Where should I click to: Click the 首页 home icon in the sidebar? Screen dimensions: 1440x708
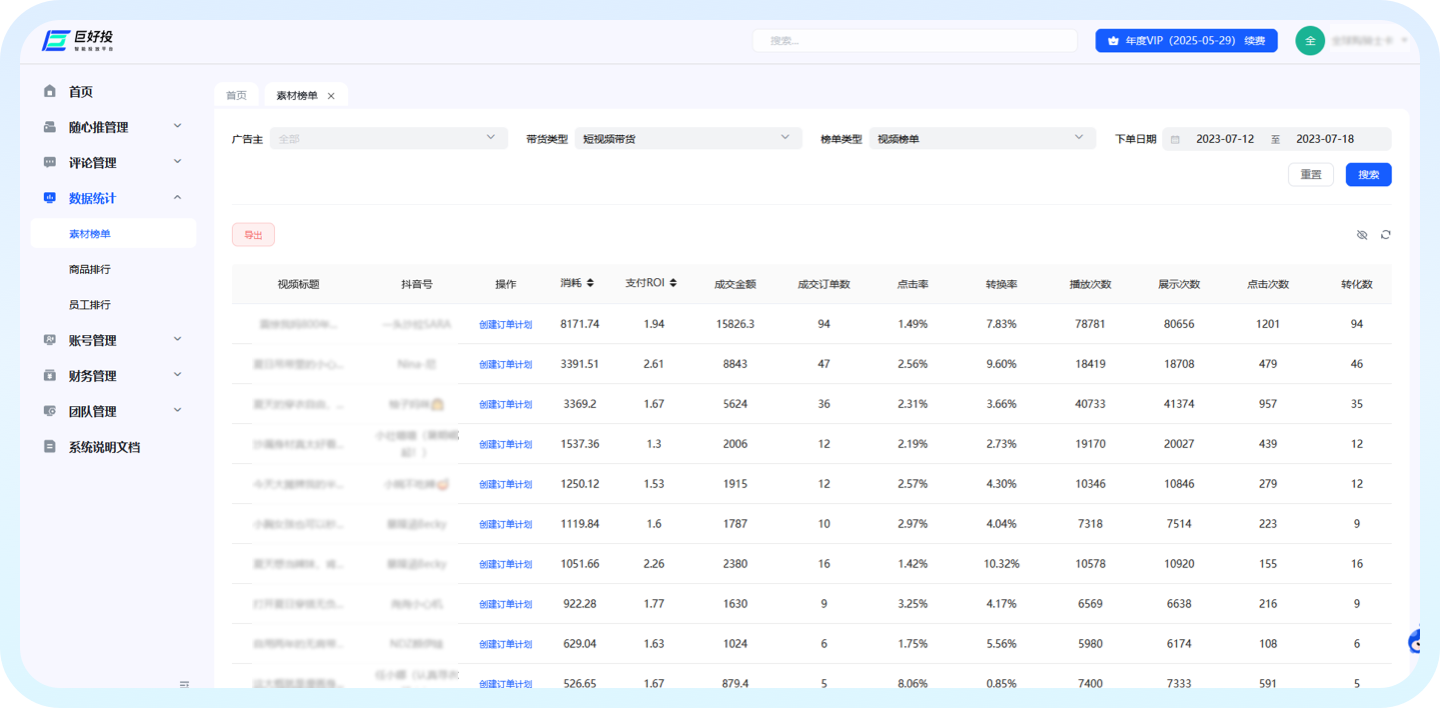click(x=50, y=92)
